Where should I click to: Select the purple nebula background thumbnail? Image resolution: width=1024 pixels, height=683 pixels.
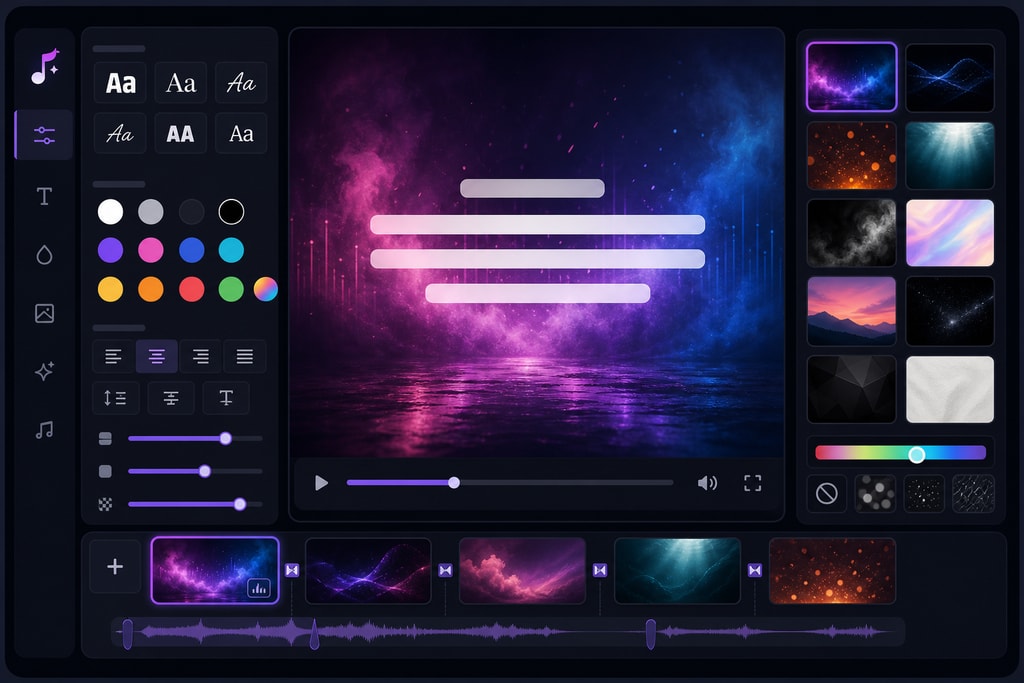click(x=852, y=77)
